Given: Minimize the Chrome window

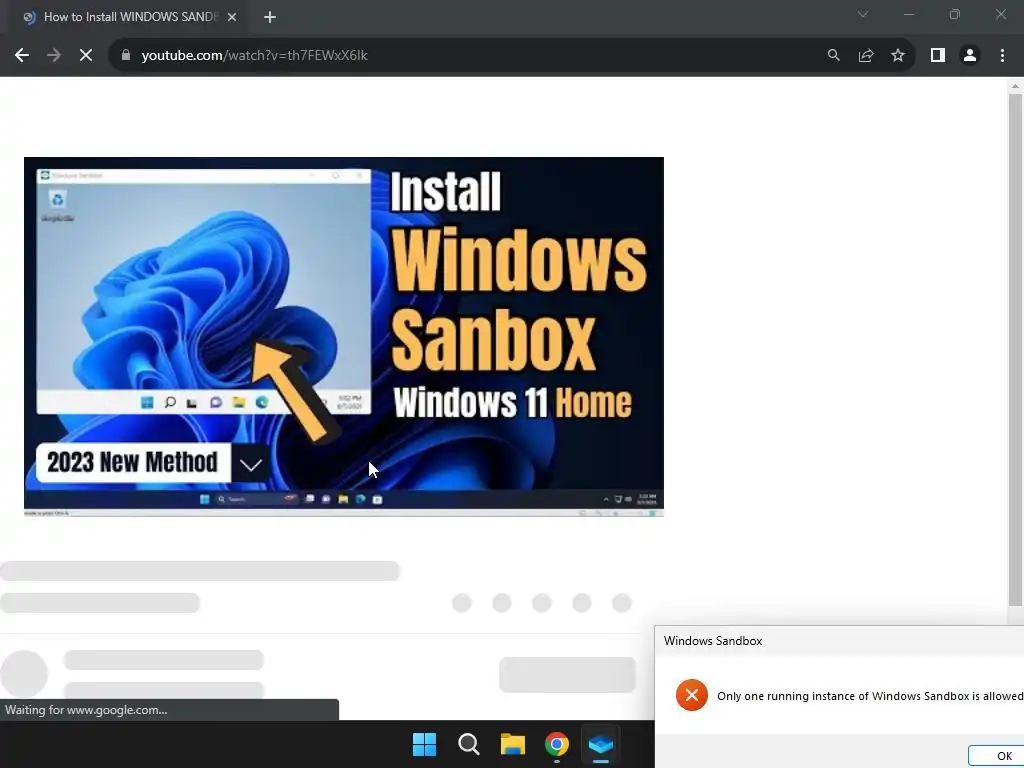Looking at the screenshot, I should pyautogui.click(x=908, y=14).
